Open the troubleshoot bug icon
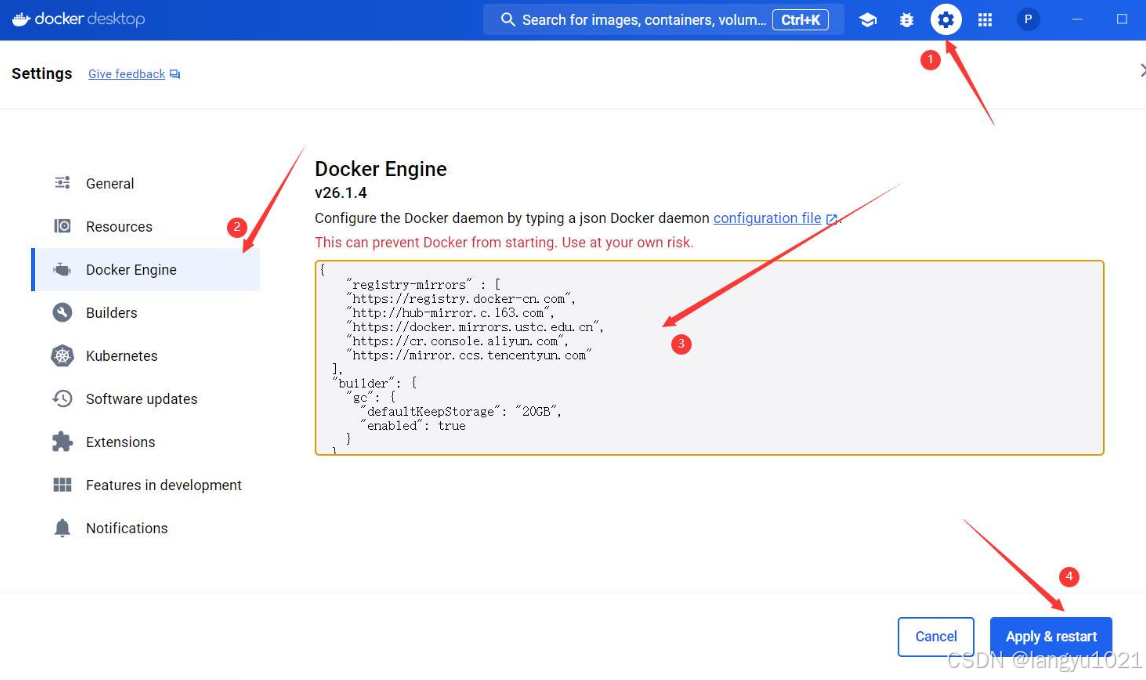 point(906,20)
